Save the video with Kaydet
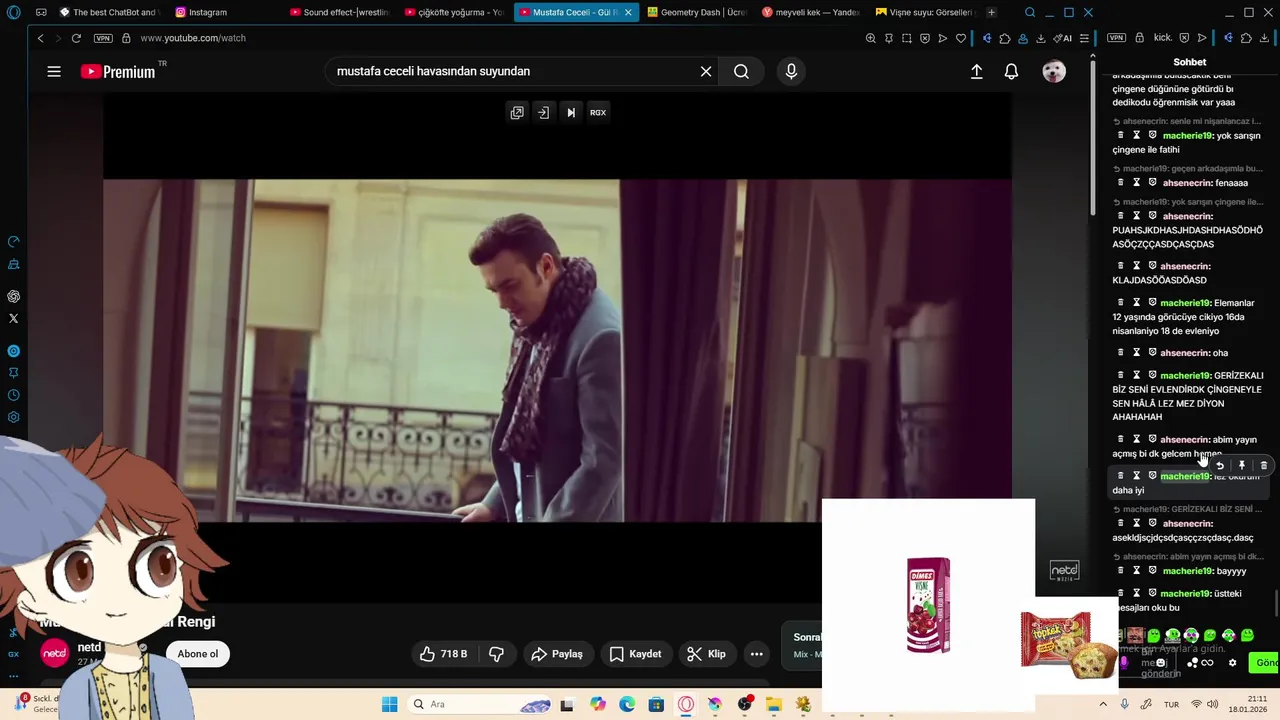The image size is (1280, 720). point(636,654)
